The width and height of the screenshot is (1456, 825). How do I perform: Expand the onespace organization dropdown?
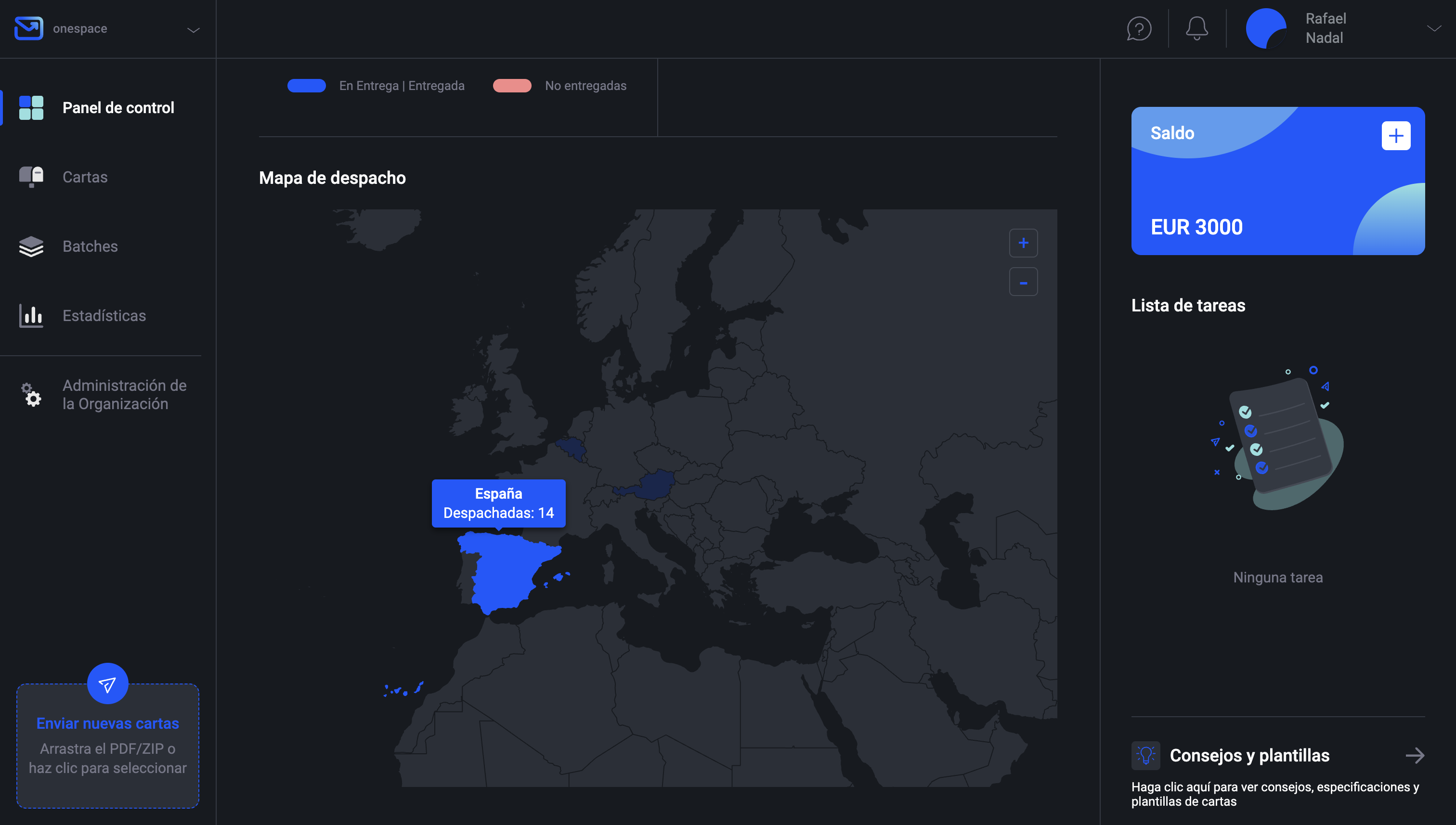click(x=193, y=29)
